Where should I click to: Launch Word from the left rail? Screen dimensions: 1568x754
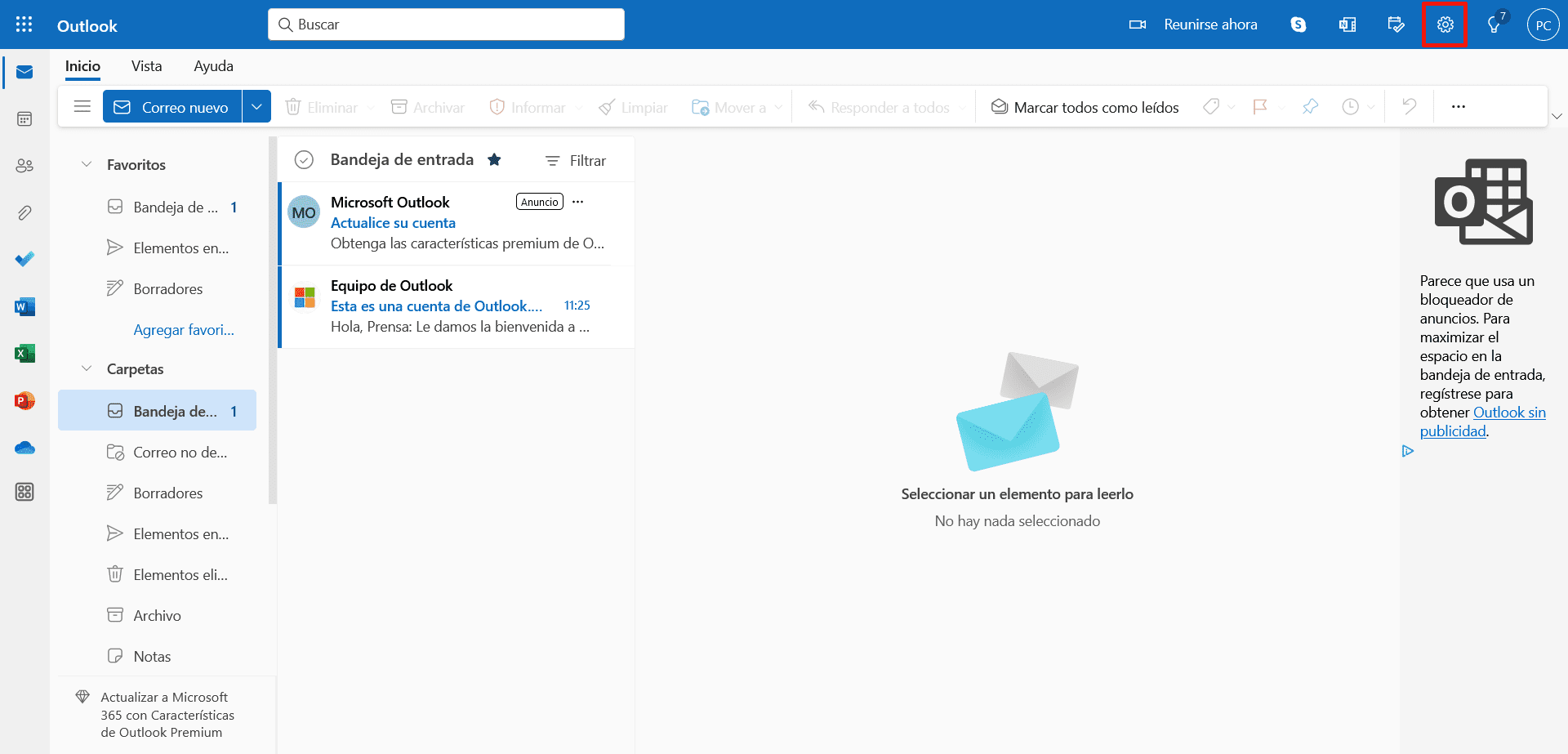(x=24, y=307)
